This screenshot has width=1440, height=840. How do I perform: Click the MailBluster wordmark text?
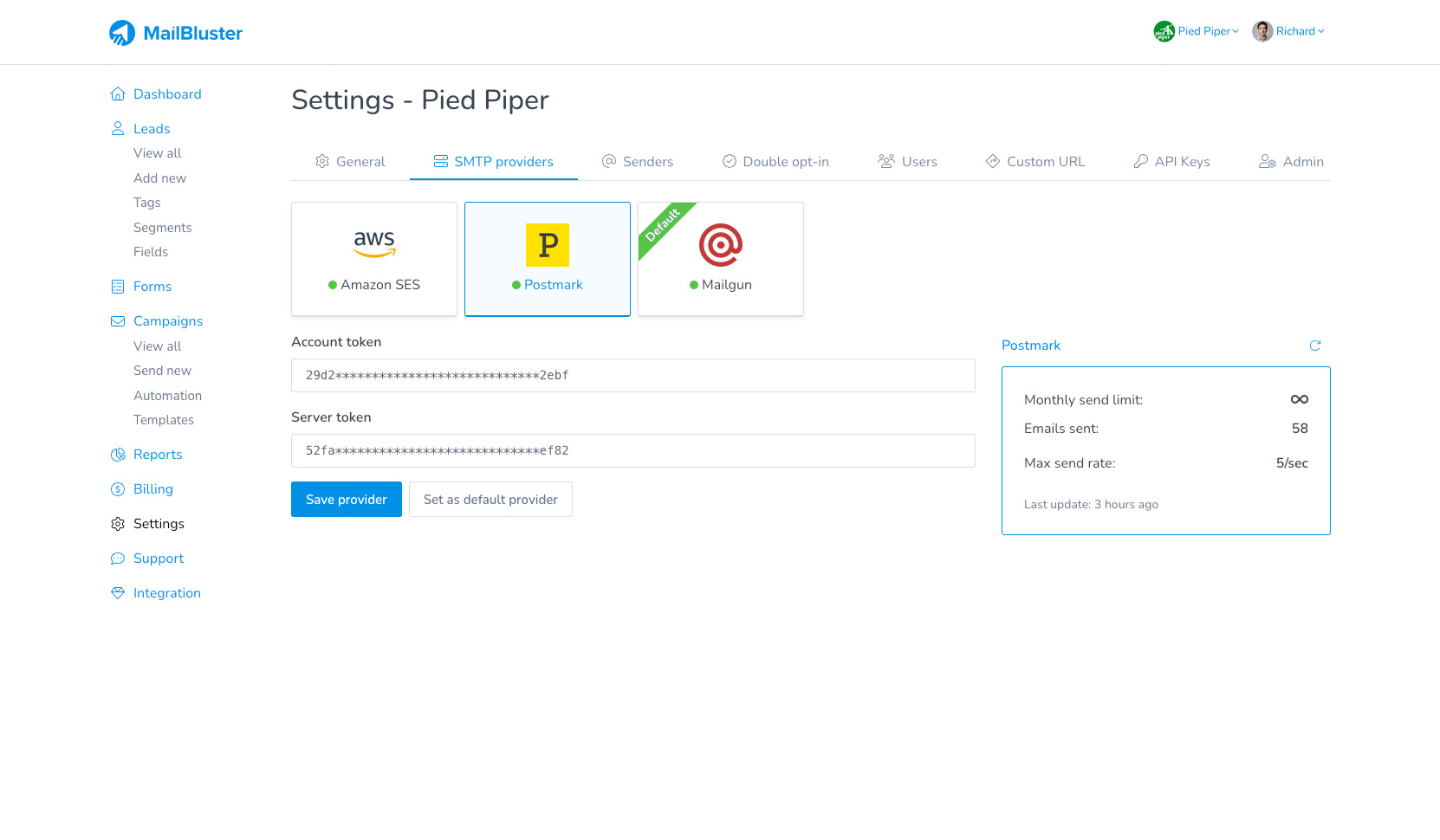(193, 33)
